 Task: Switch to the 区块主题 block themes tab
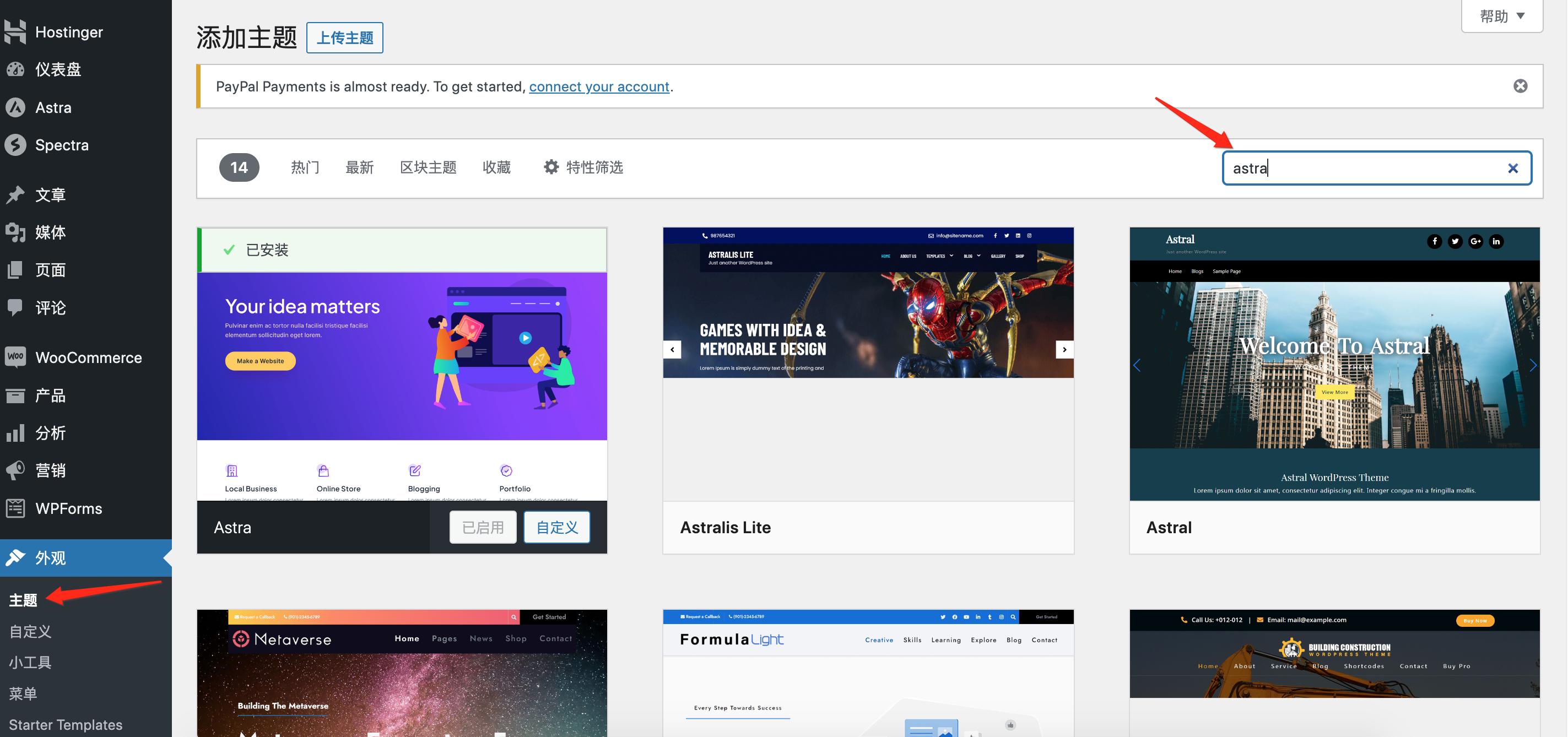pyautogui.click(x=428, y=167)
